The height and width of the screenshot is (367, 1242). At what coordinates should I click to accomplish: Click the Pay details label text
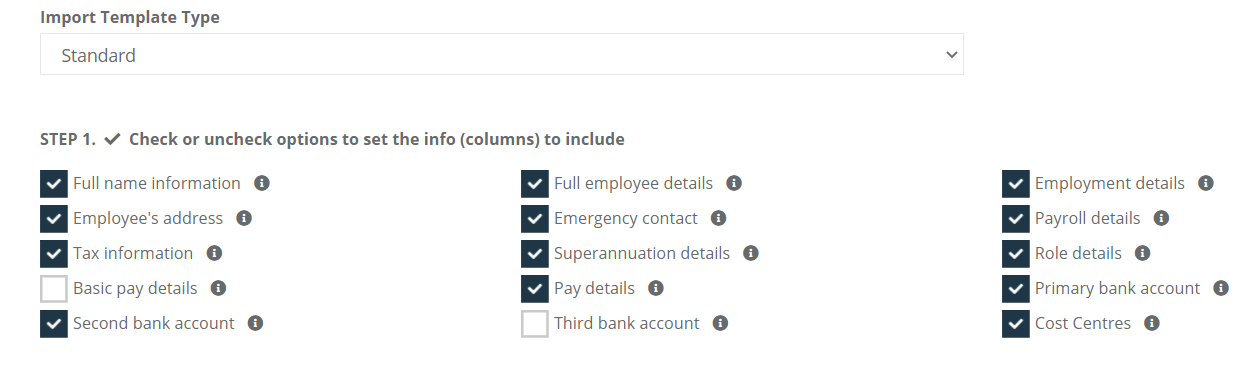(x=594, y=288)
